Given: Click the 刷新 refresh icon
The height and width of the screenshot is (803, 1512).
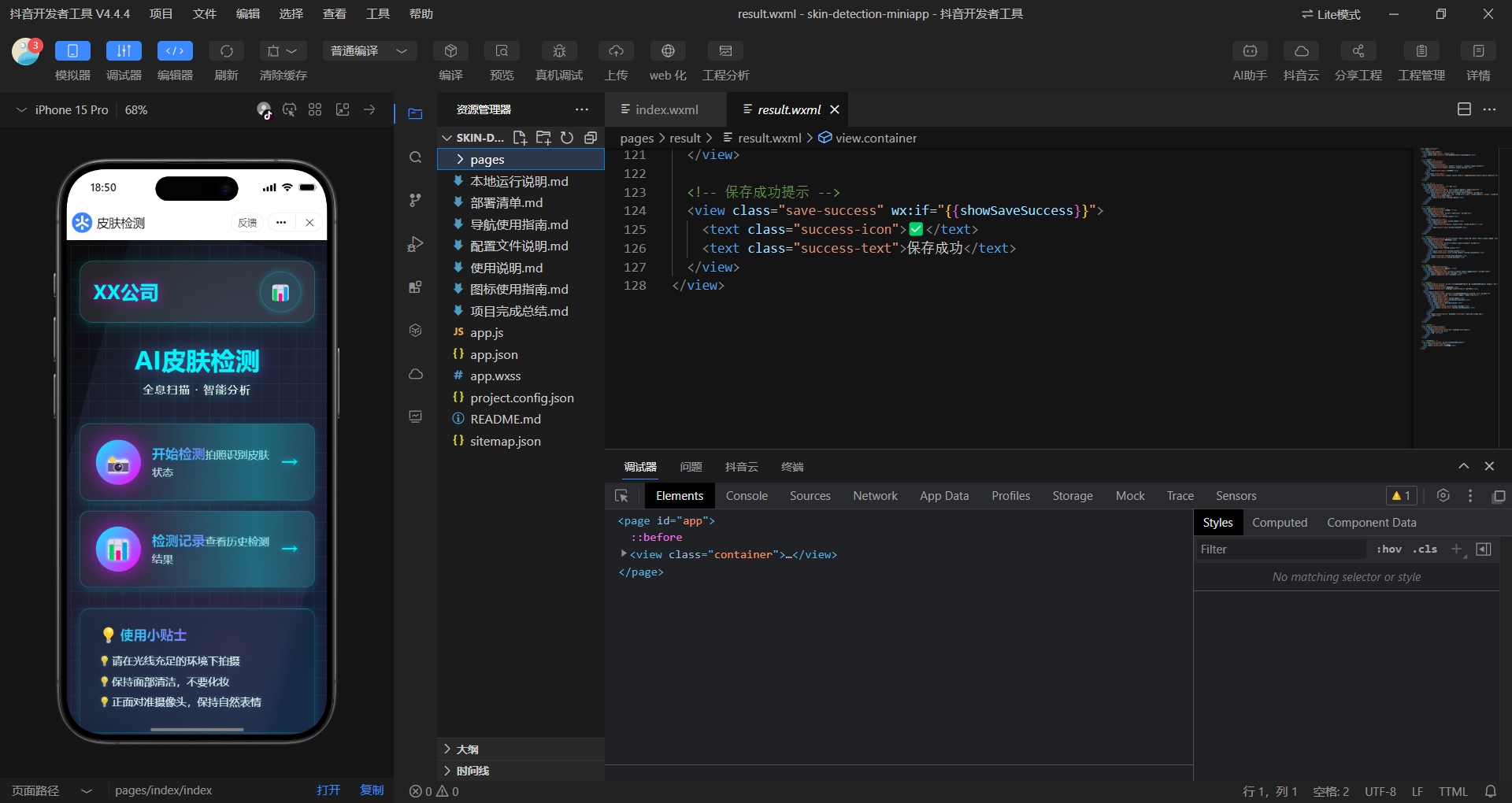Looking at the screenshot, I should pos(226,51).
